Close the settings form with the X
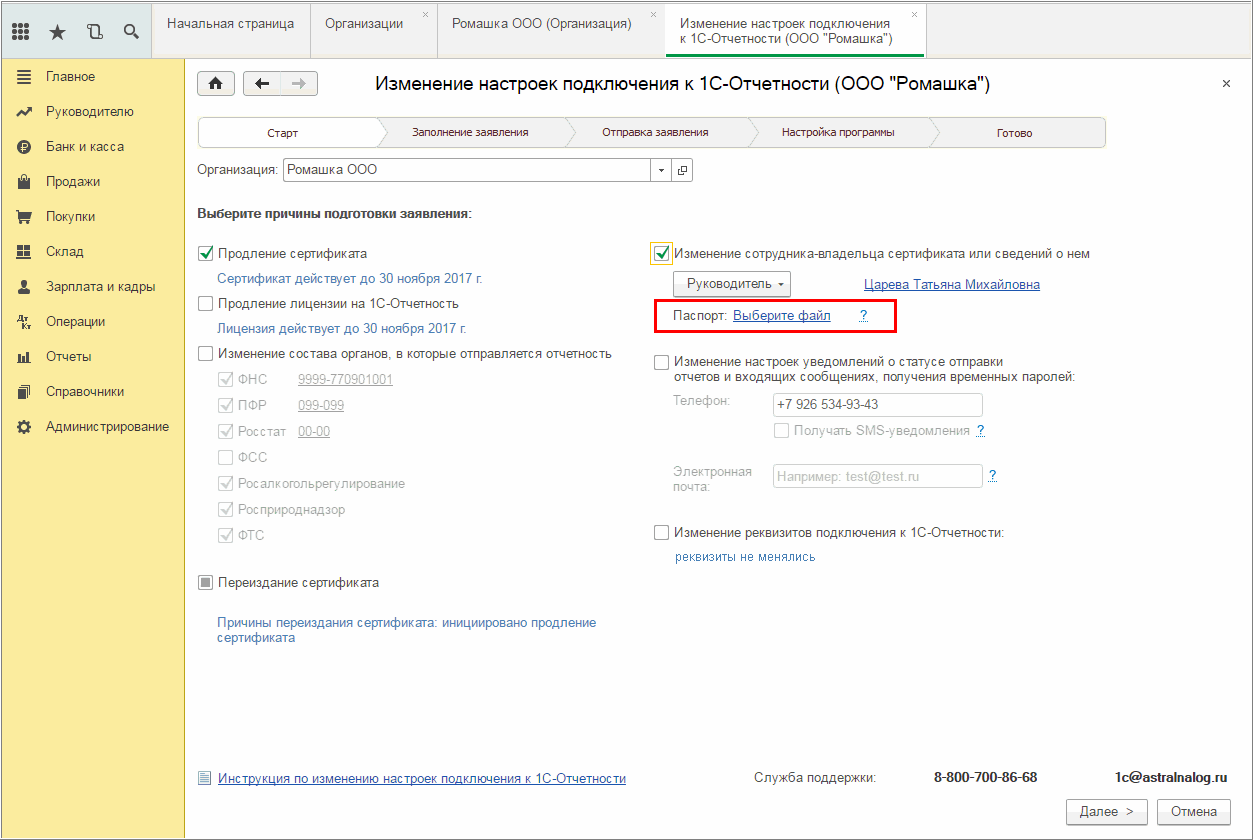The image size is (1253, 840). click(x=1226, y=84)
